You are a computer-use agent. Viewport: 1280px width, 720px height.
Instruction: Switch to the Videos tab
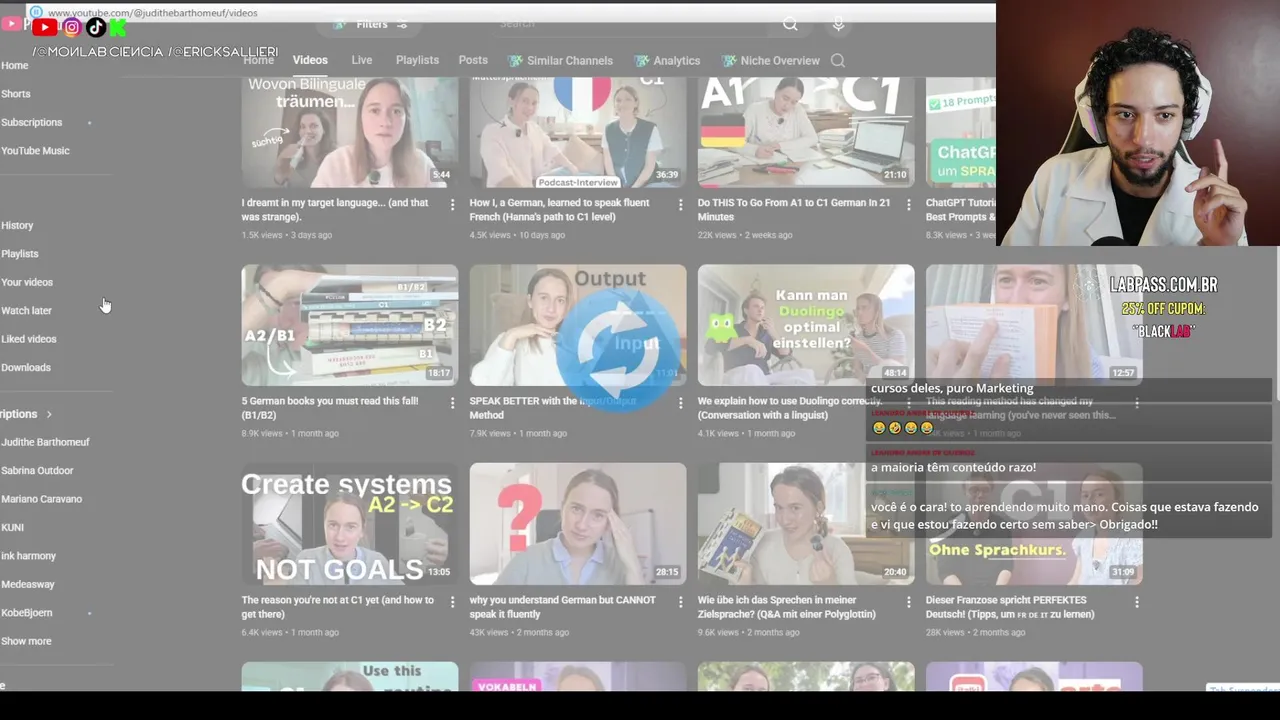tap(310, 60)
